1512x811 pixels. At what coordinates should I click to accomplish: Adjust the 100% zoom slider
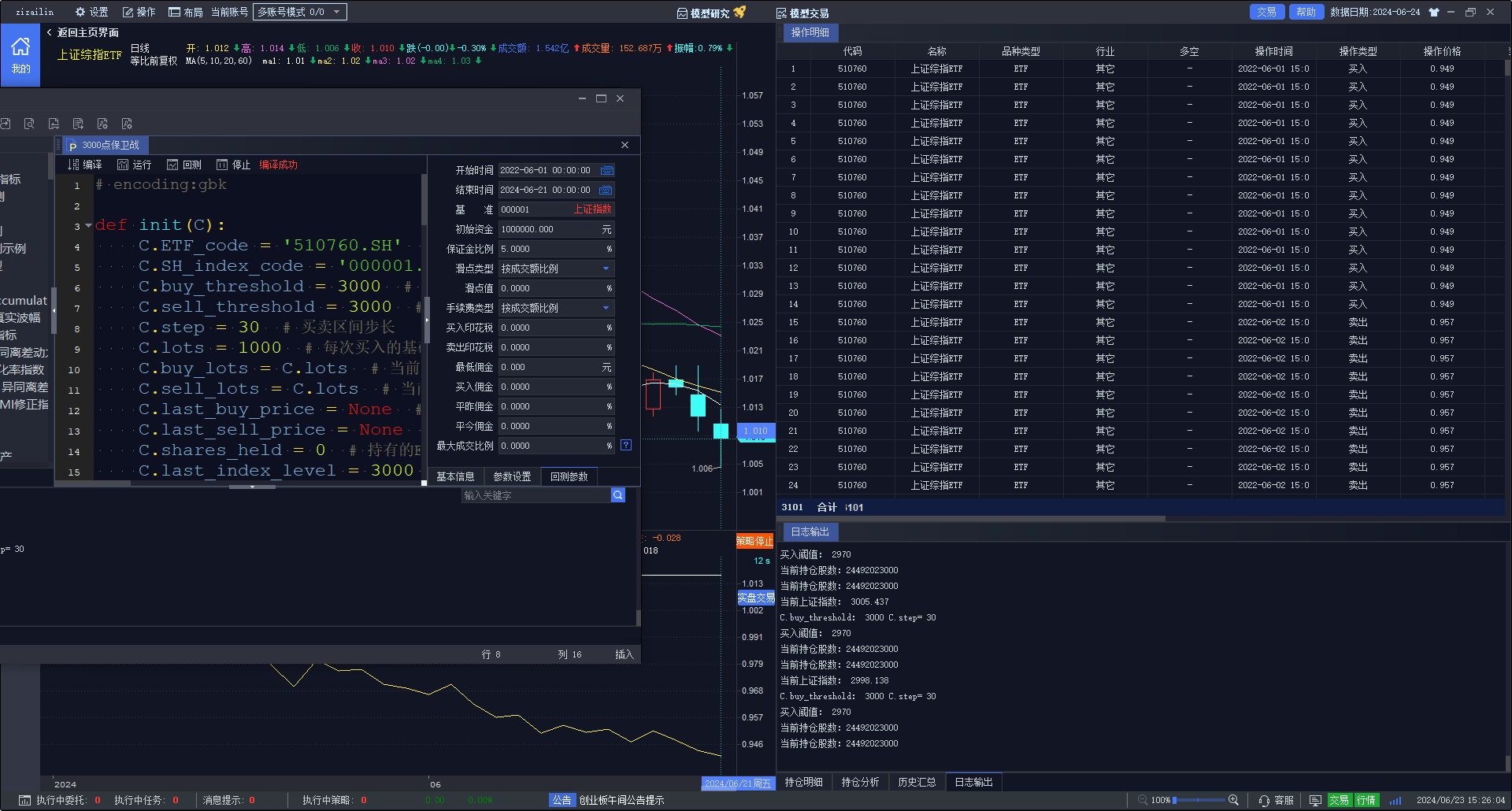pos(1199,800)
